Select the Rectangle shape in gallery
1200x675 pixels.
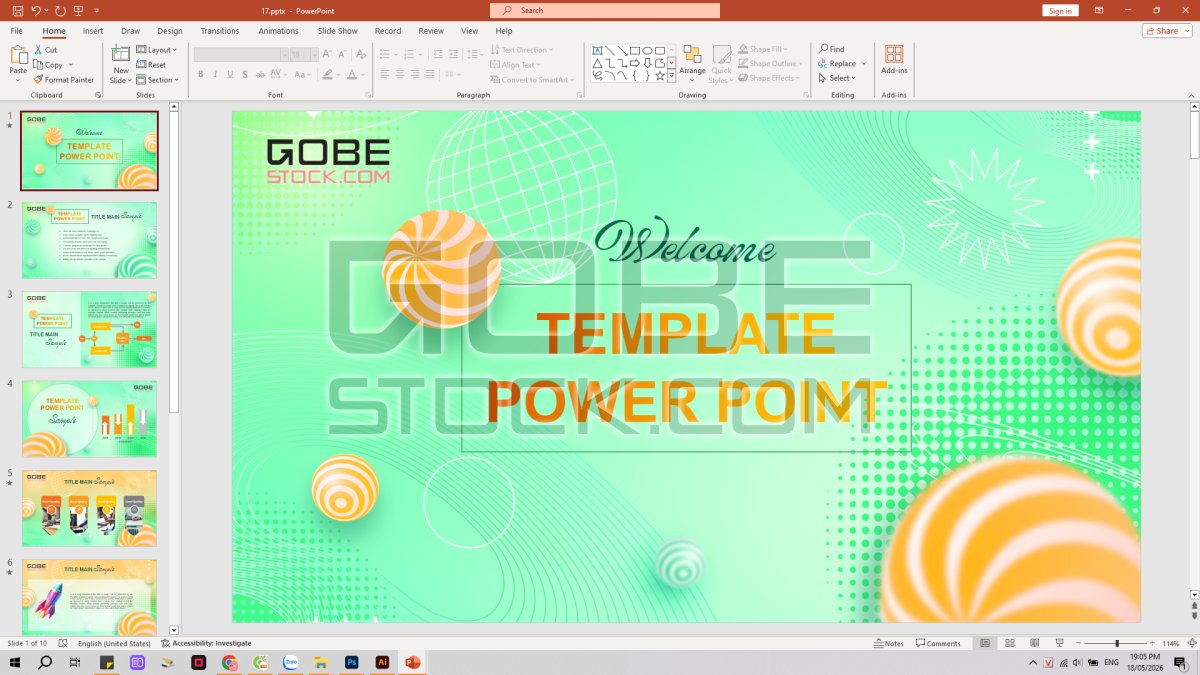coord(634,50)
